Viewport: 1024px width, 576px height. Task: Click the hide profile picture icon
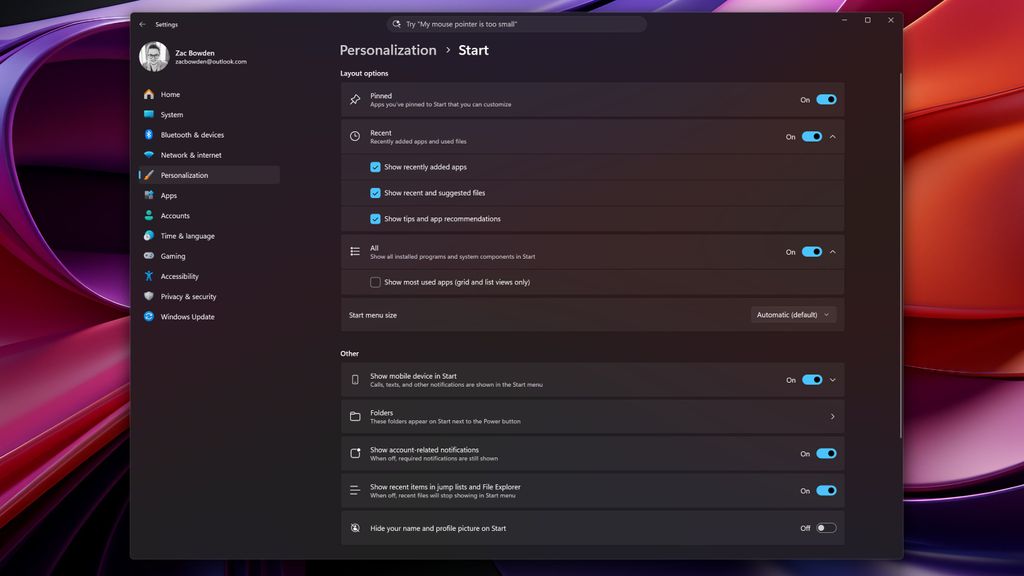[x=355, y=528]
